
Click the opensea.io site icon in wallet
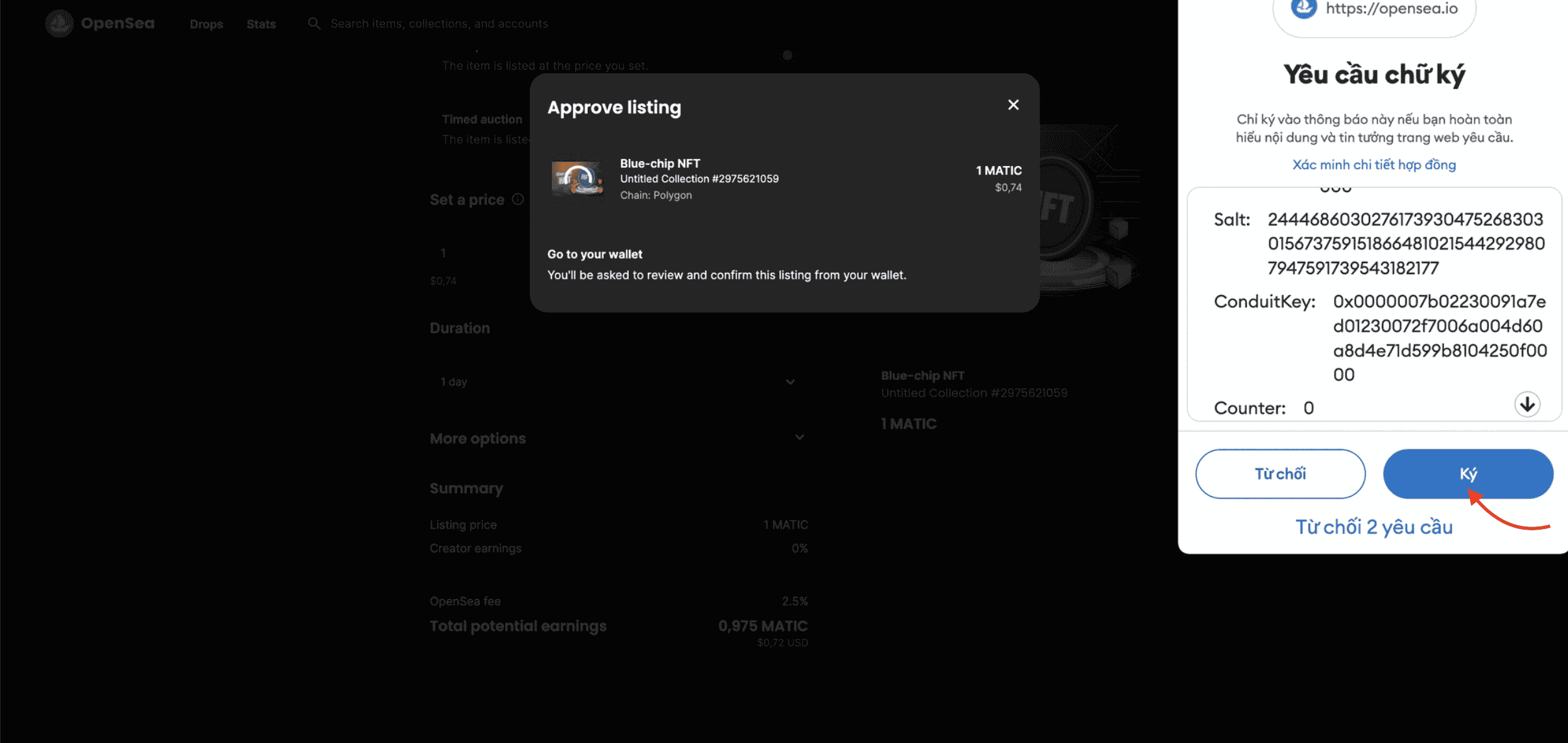(1303, 8)
